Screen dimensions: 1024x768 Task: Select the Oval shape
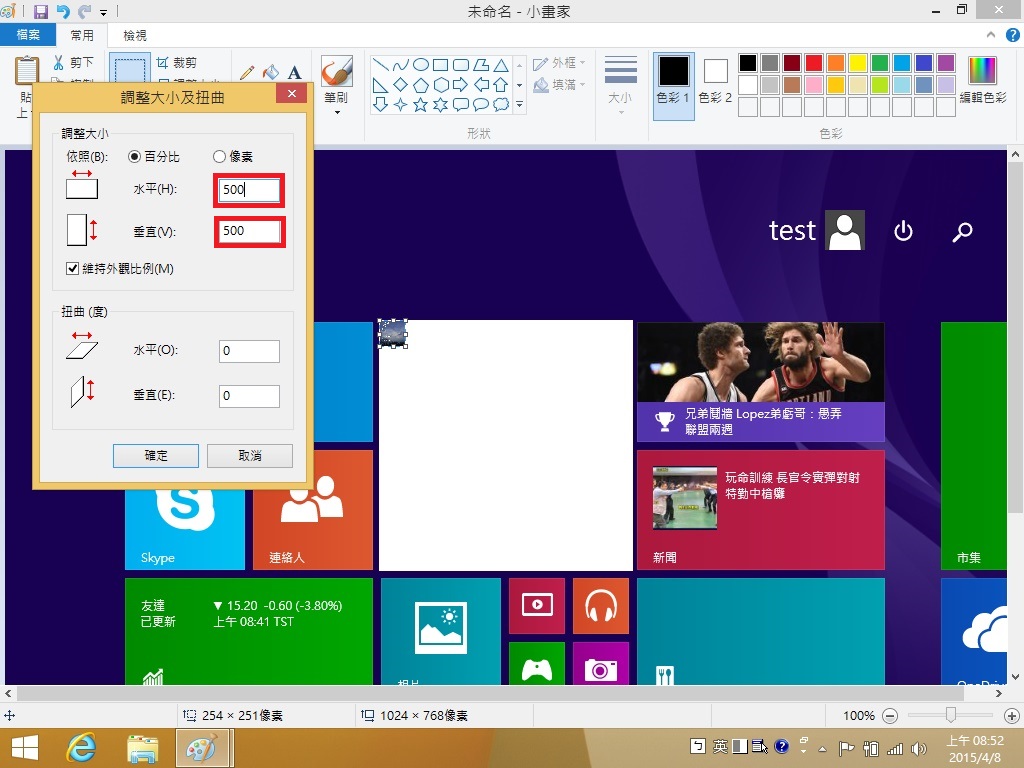[421, 65]
